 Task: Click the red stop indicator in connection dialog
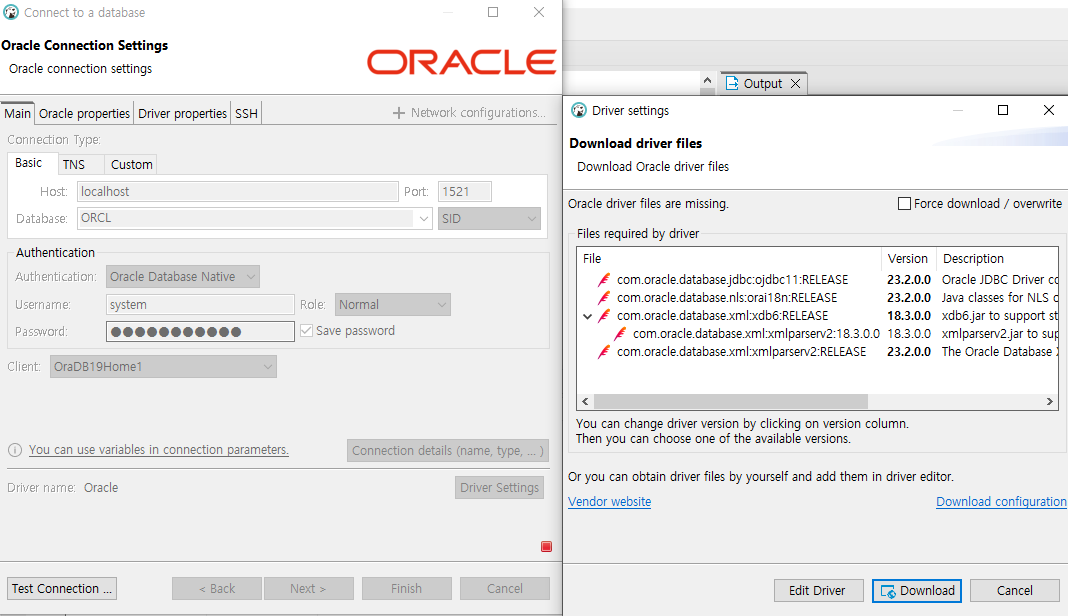(x=546, y=546)
